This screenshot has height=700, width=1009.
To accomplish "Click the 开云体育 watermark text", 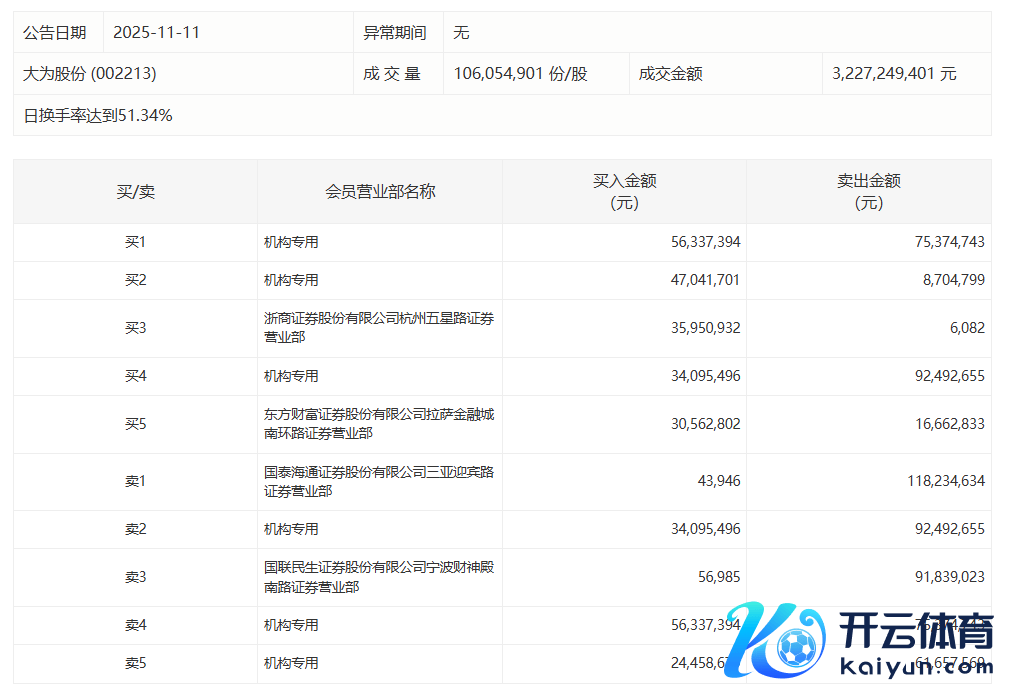I will click(x=914, y=632).
